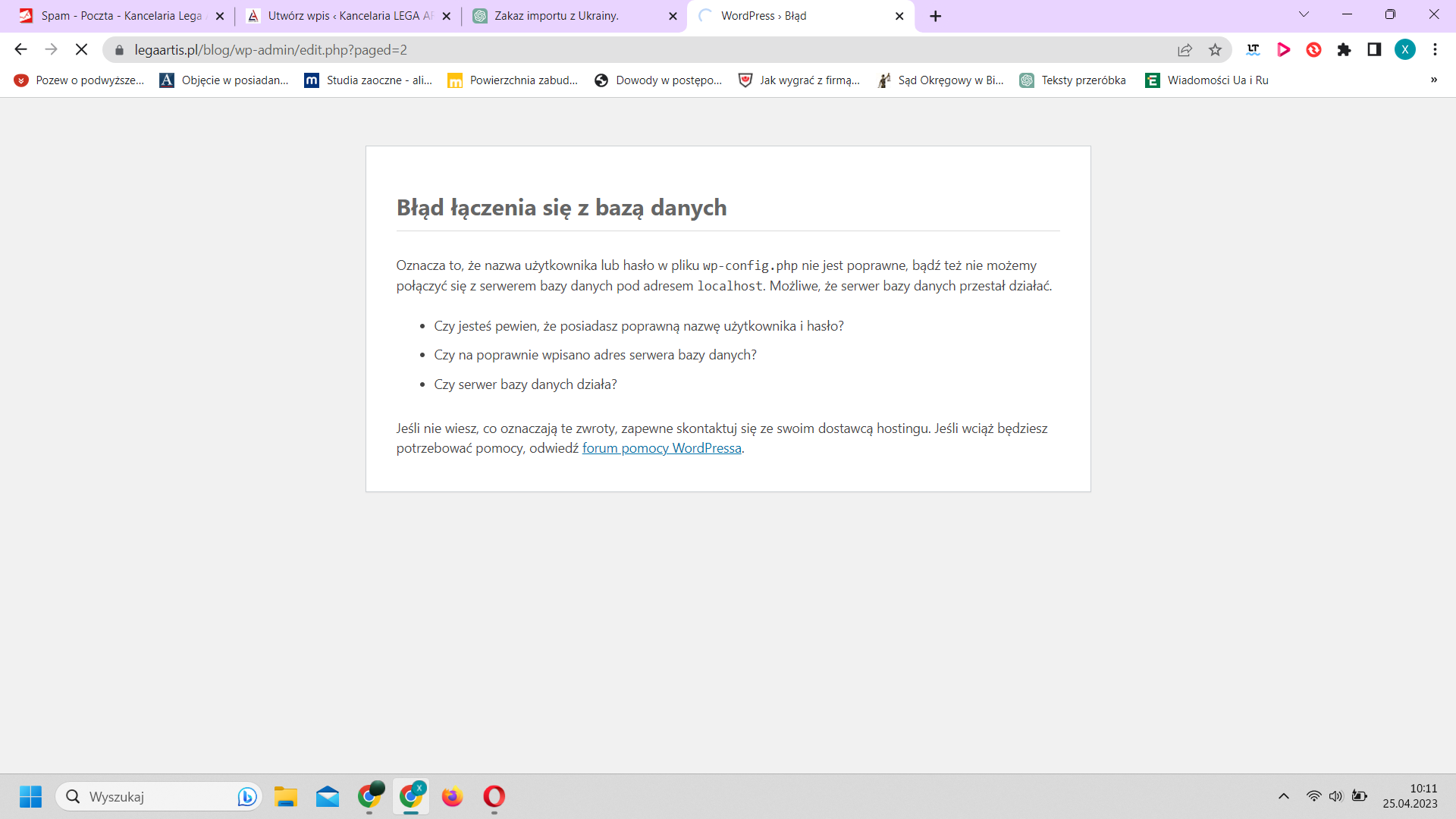
Task: Open Chrome three-dot menu
Action: click(1435, 50)
